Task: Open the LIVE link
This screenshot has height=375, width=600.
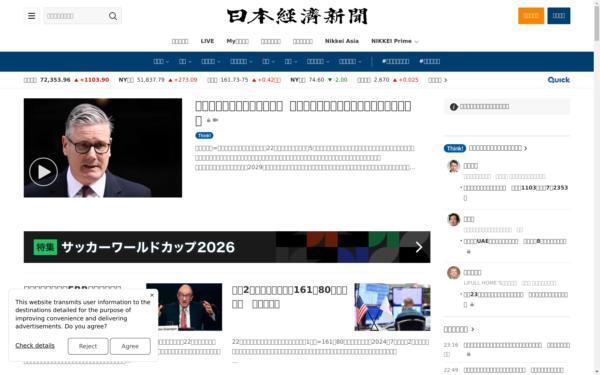Action: coord(207,41)
